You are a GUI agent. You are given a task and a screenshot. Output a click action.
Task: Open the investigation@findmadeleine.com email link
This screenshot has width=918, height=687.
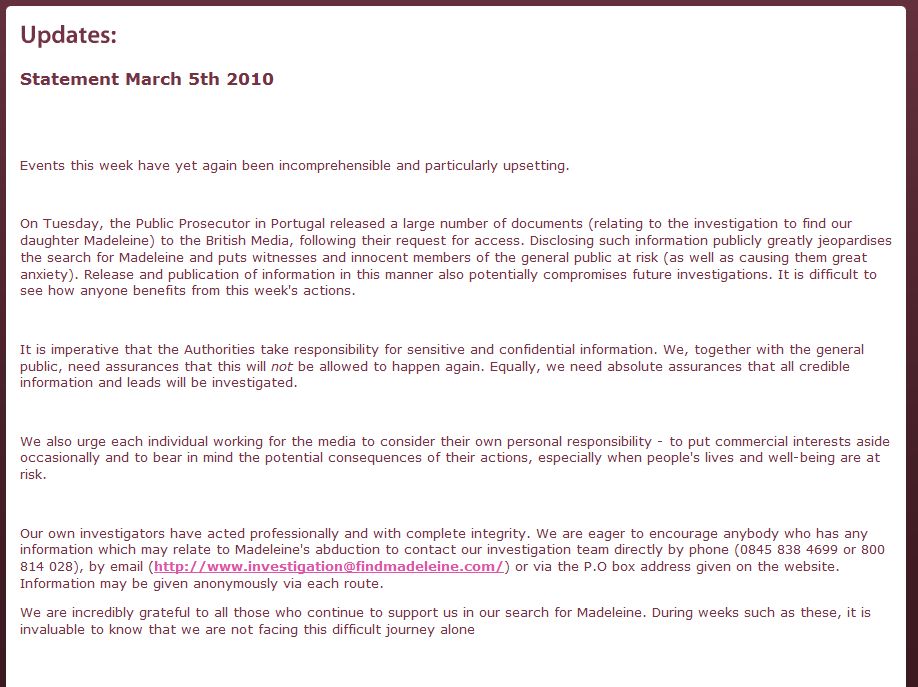(x=328, y=567)
